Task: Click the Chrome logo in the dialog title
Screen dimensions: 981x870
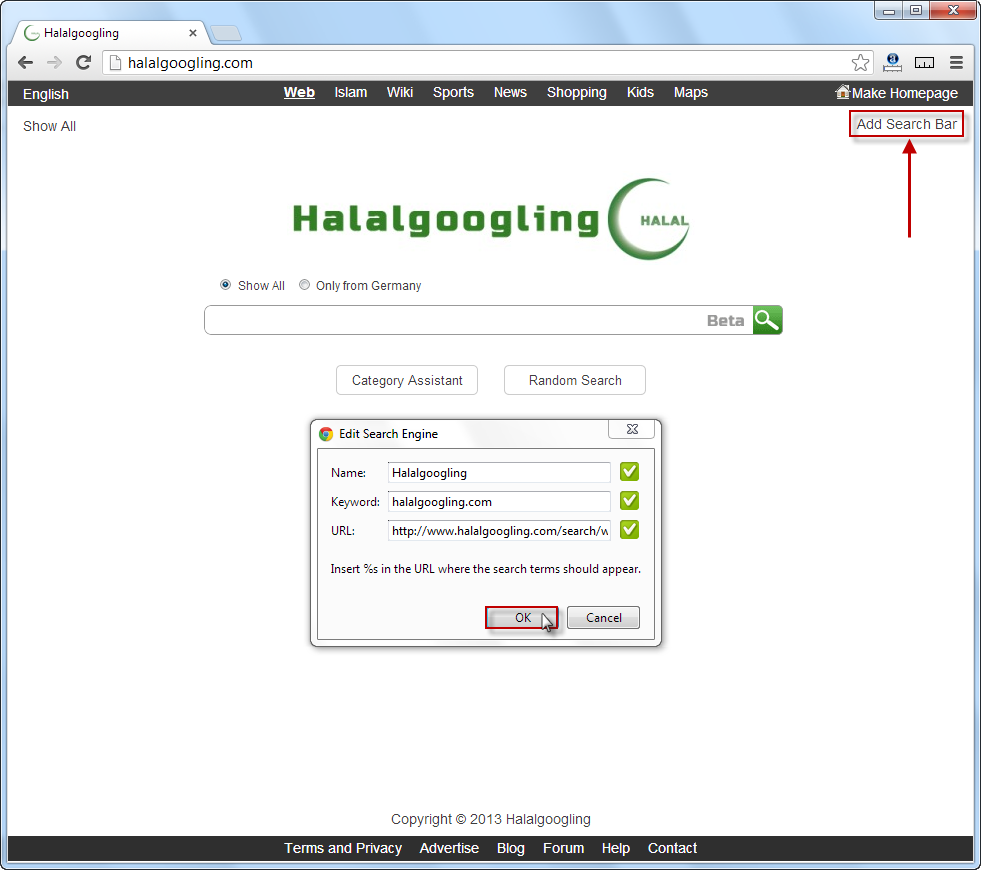Action: click(325, 434)
